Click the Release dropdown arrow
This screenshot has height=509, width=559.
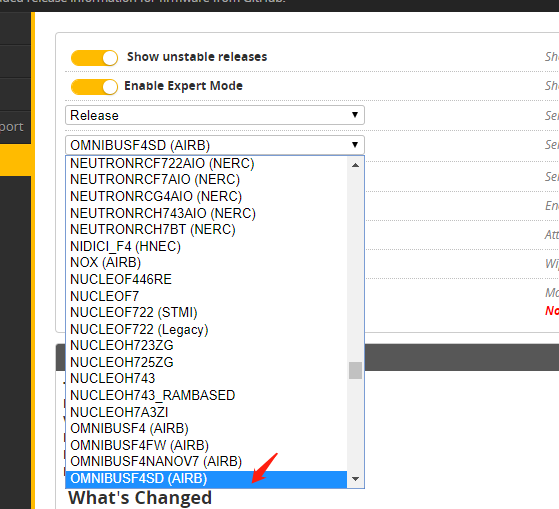pyautogui.click(x=355, y=115)
